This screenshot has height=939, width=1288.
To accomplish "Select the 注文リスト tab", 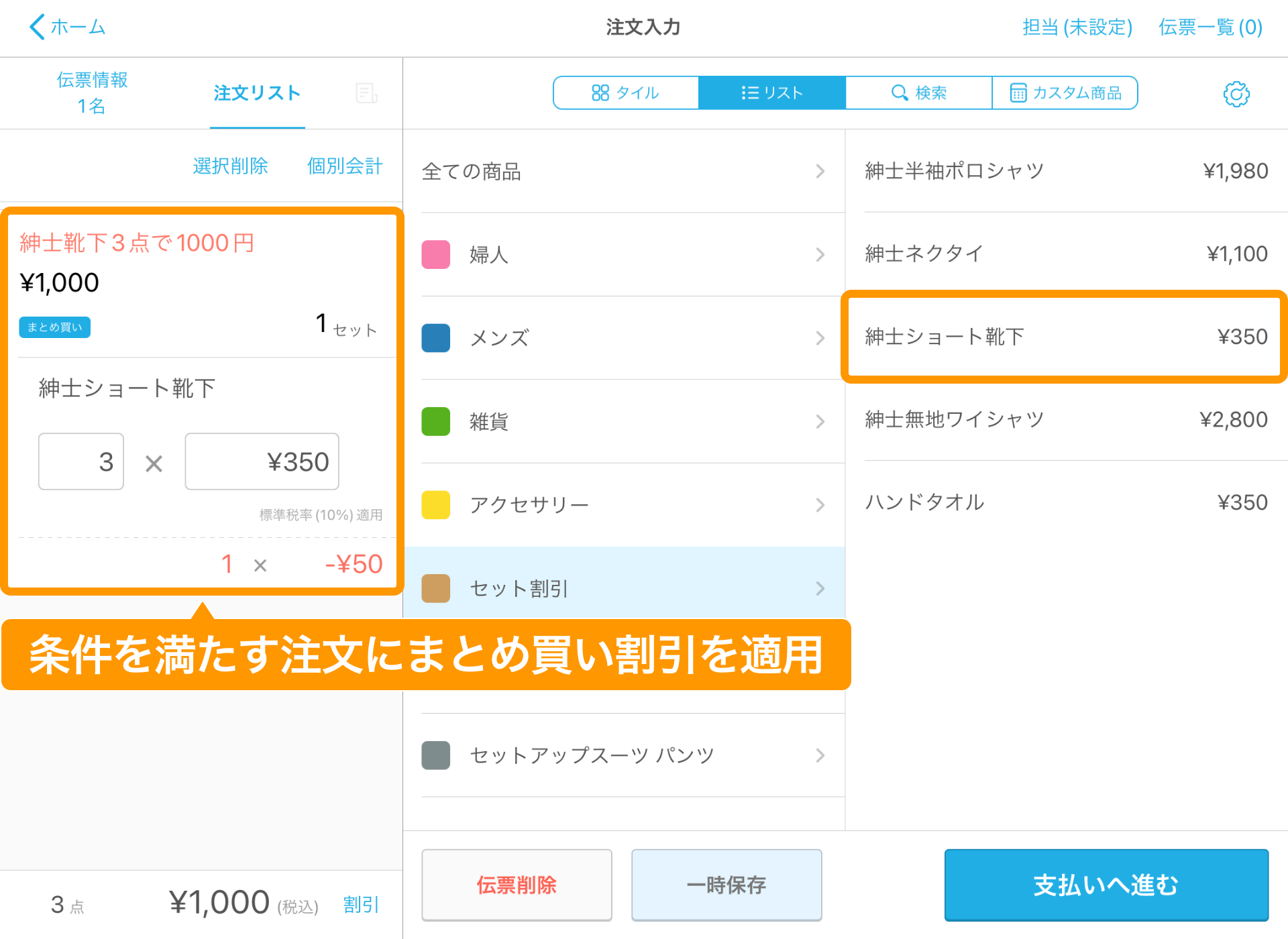I will (257, 93).
